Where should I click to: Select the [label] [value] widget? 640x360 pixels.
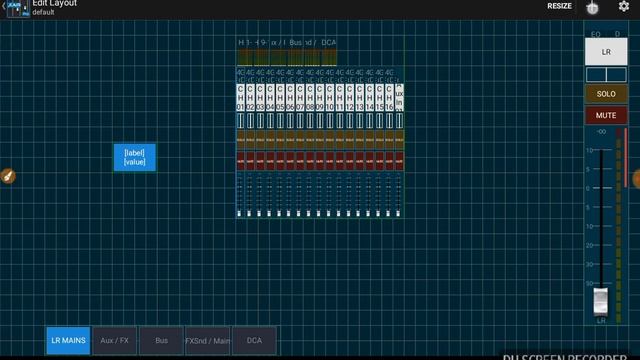(135, 157)
